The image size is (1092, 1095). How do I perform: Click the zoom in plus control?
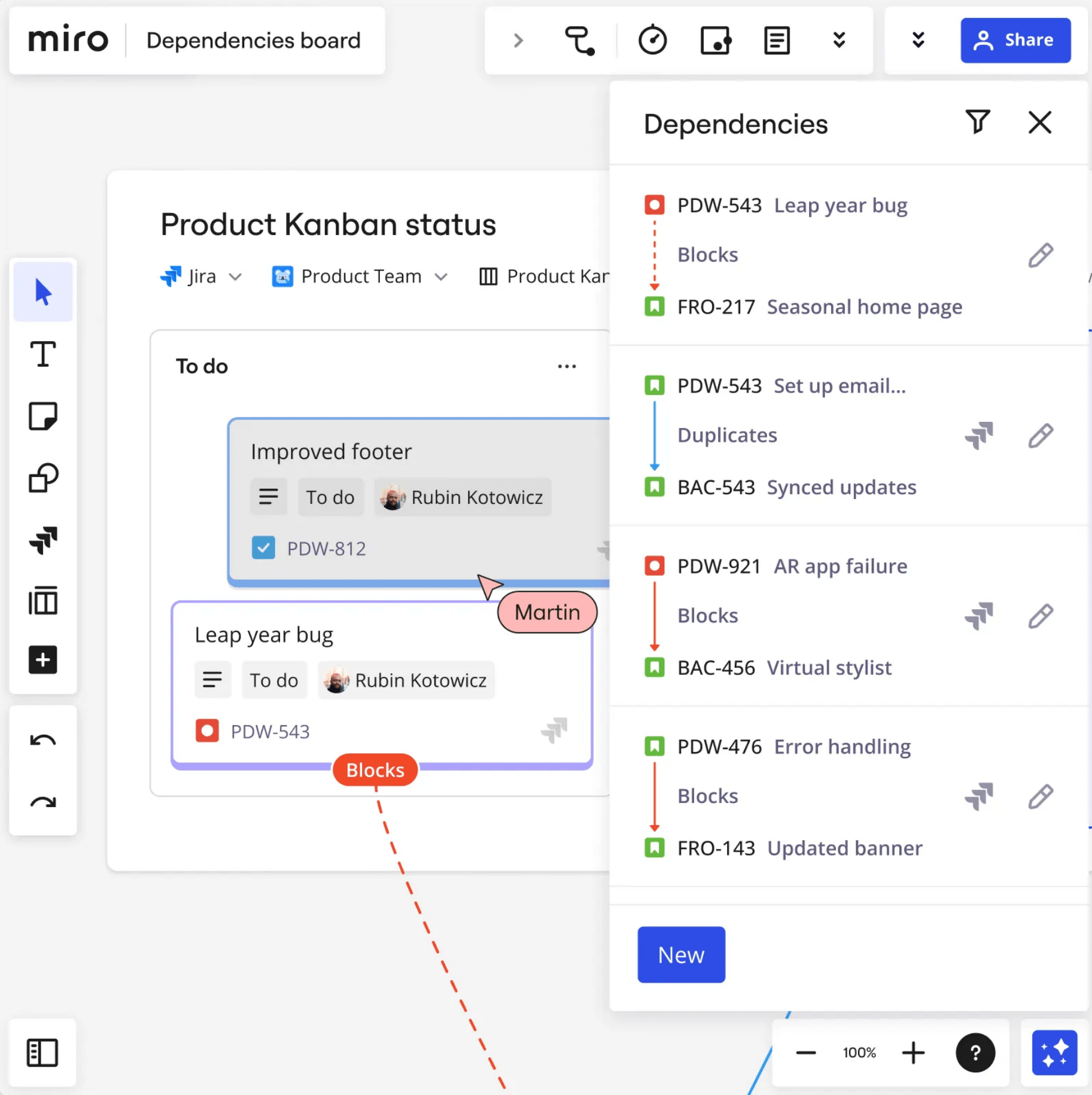pyautogui.click(x=913, y=1053)
